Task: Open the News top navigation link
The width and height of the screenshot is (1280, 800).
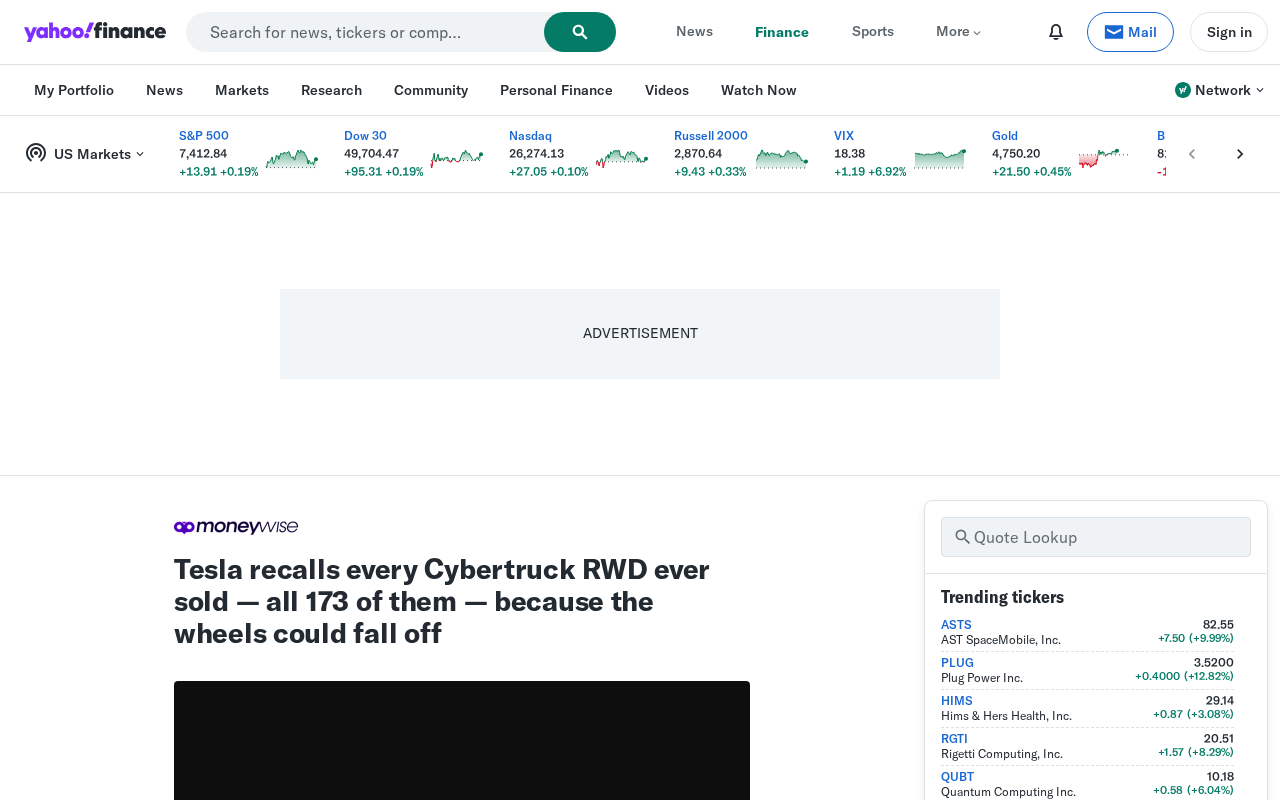Action: pos(694,31)
